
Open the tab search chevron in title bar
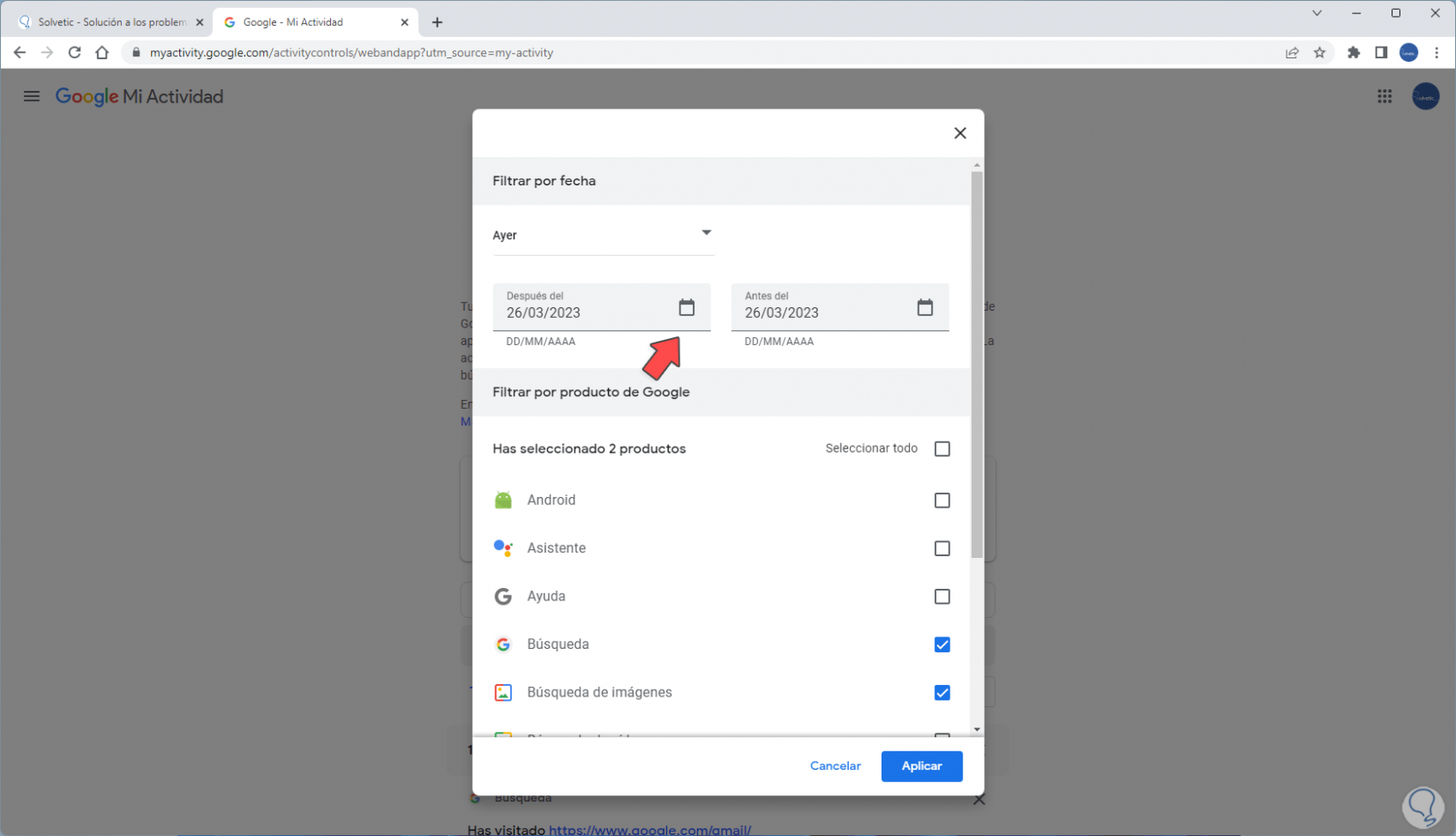pos(1317,13)
